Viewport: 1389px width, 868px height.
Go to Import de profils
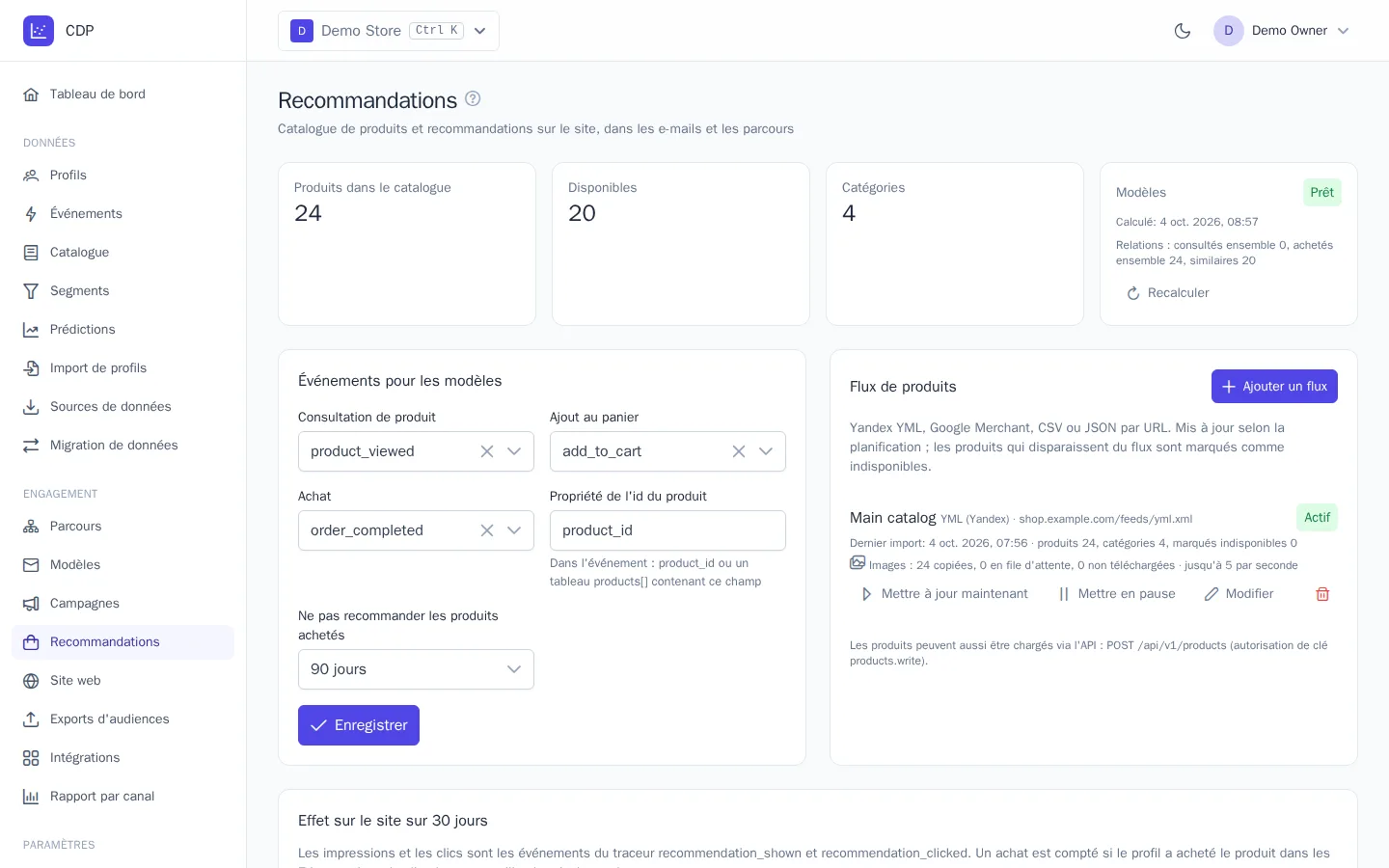[x=123, y=368]
